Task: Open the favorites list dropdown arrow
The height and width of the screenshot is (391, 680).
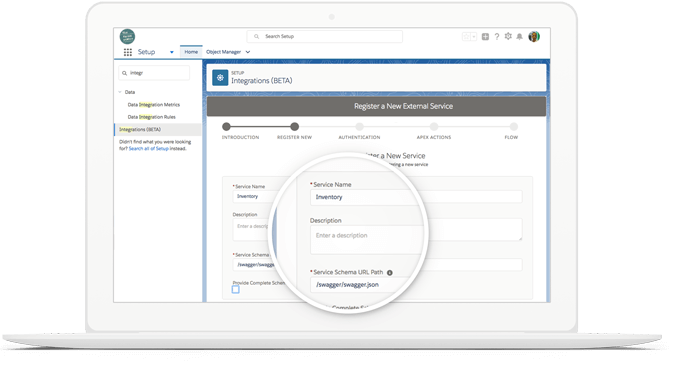Action: 474,36
